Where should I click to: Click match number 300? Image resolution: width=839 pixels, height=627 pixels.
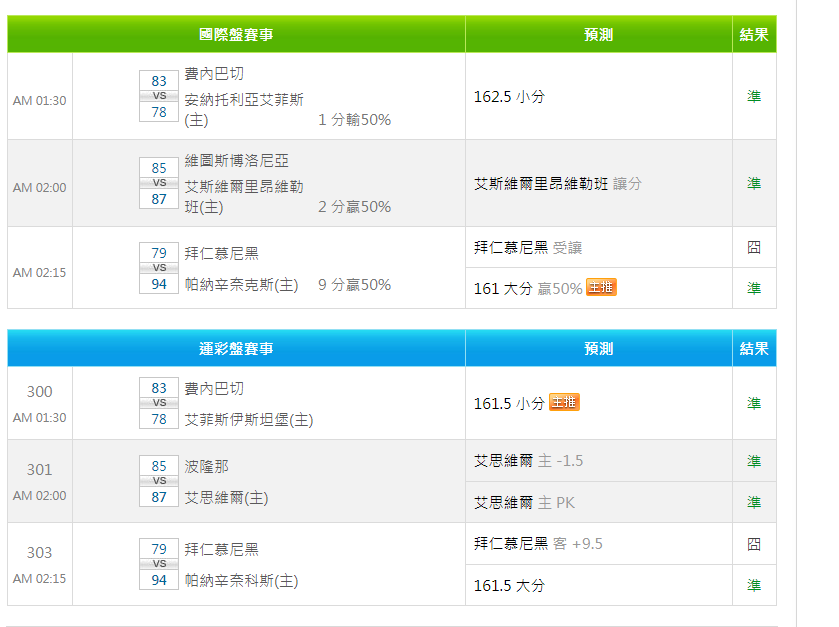[x=40, y=392]
